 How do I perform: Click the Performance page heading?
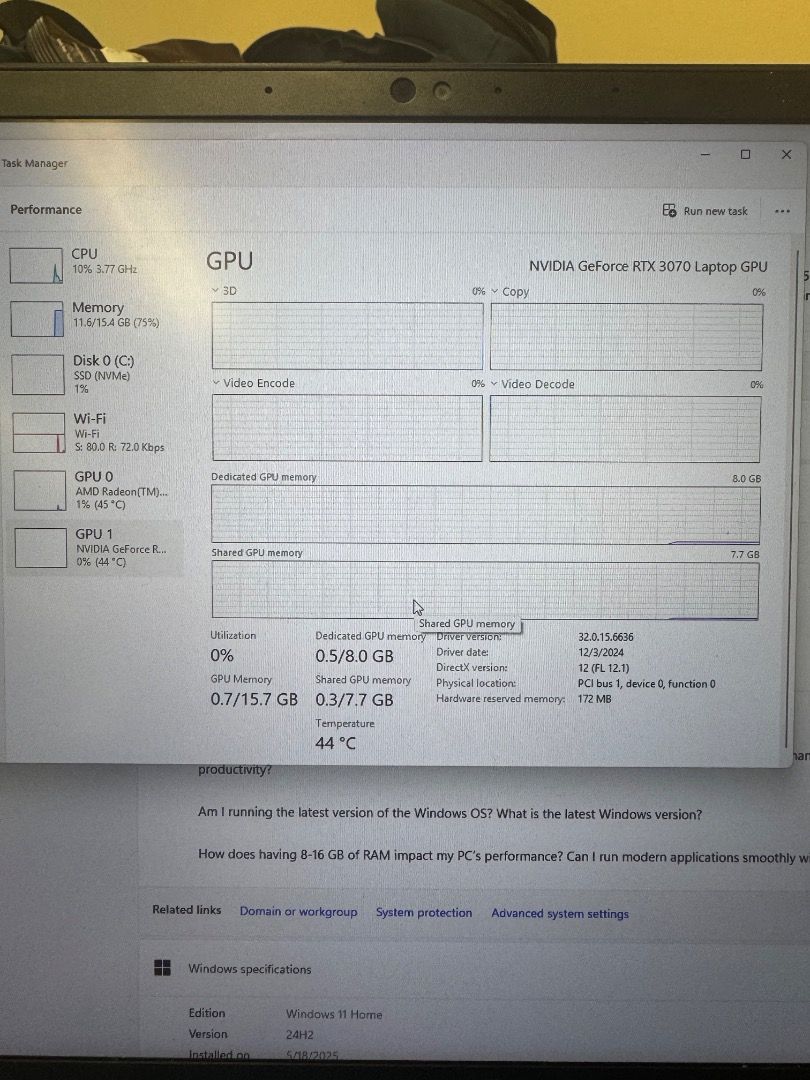coord(45,209)
